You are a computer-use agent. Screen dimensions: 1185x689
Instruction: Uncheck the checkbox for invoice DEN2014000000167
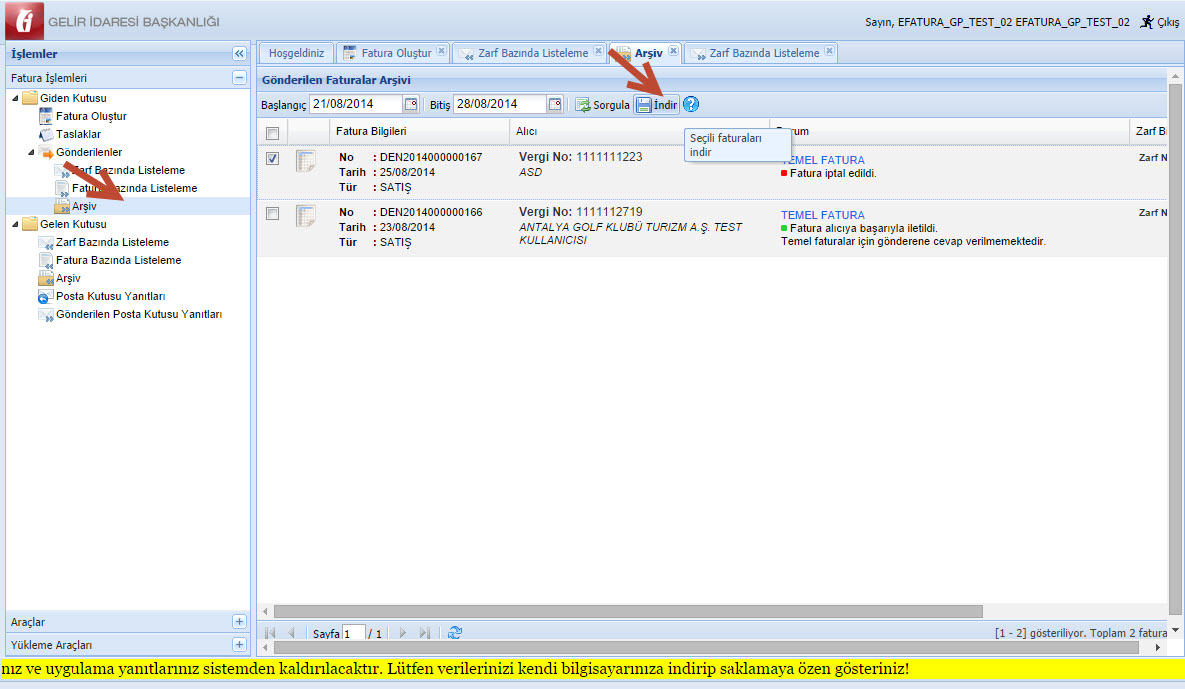(x=273, y=158)
